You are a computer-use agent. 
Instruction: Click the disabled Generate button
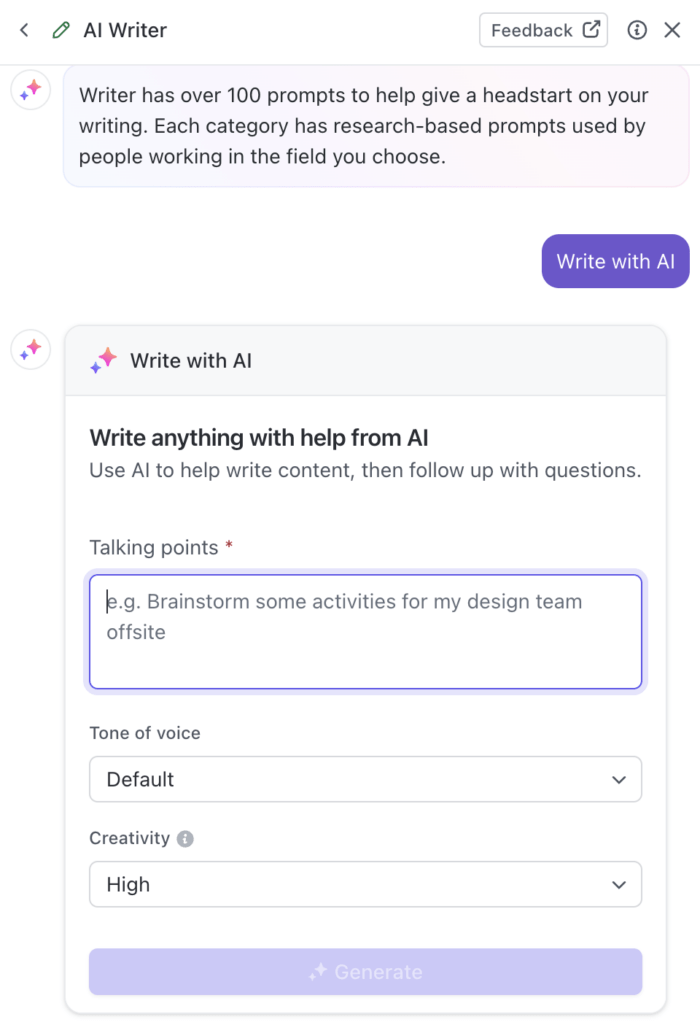coord(366,971)
